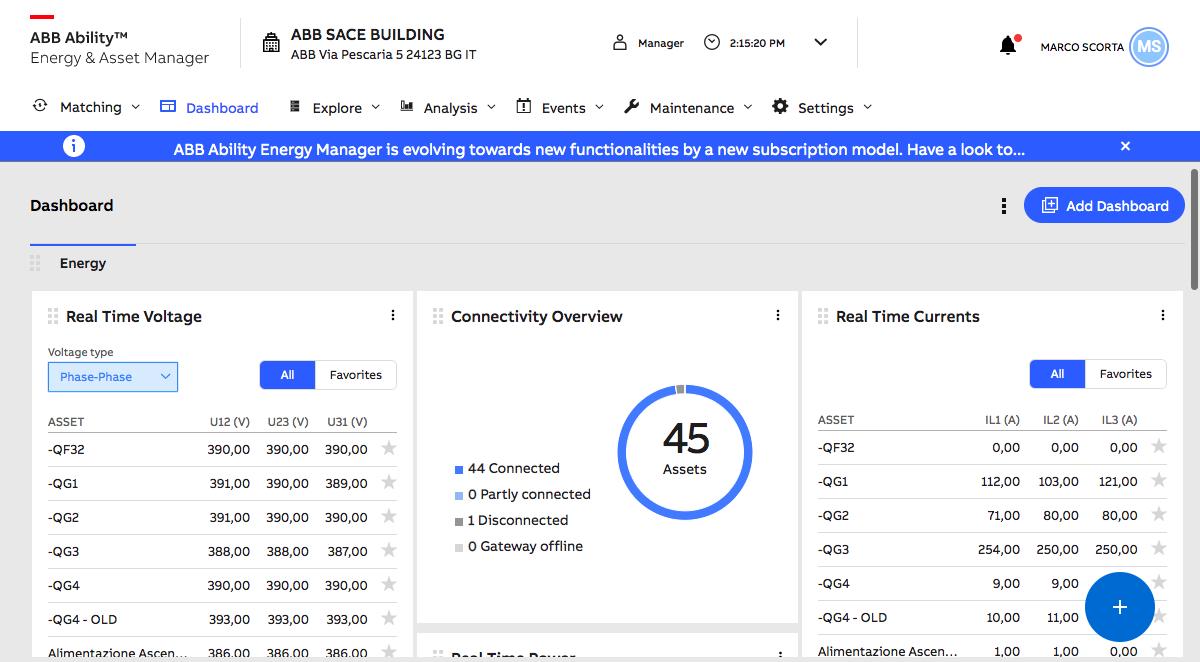Click the MS user avatar
This screenshot has height=662, width=1200.
click(x=1148, y=47)
